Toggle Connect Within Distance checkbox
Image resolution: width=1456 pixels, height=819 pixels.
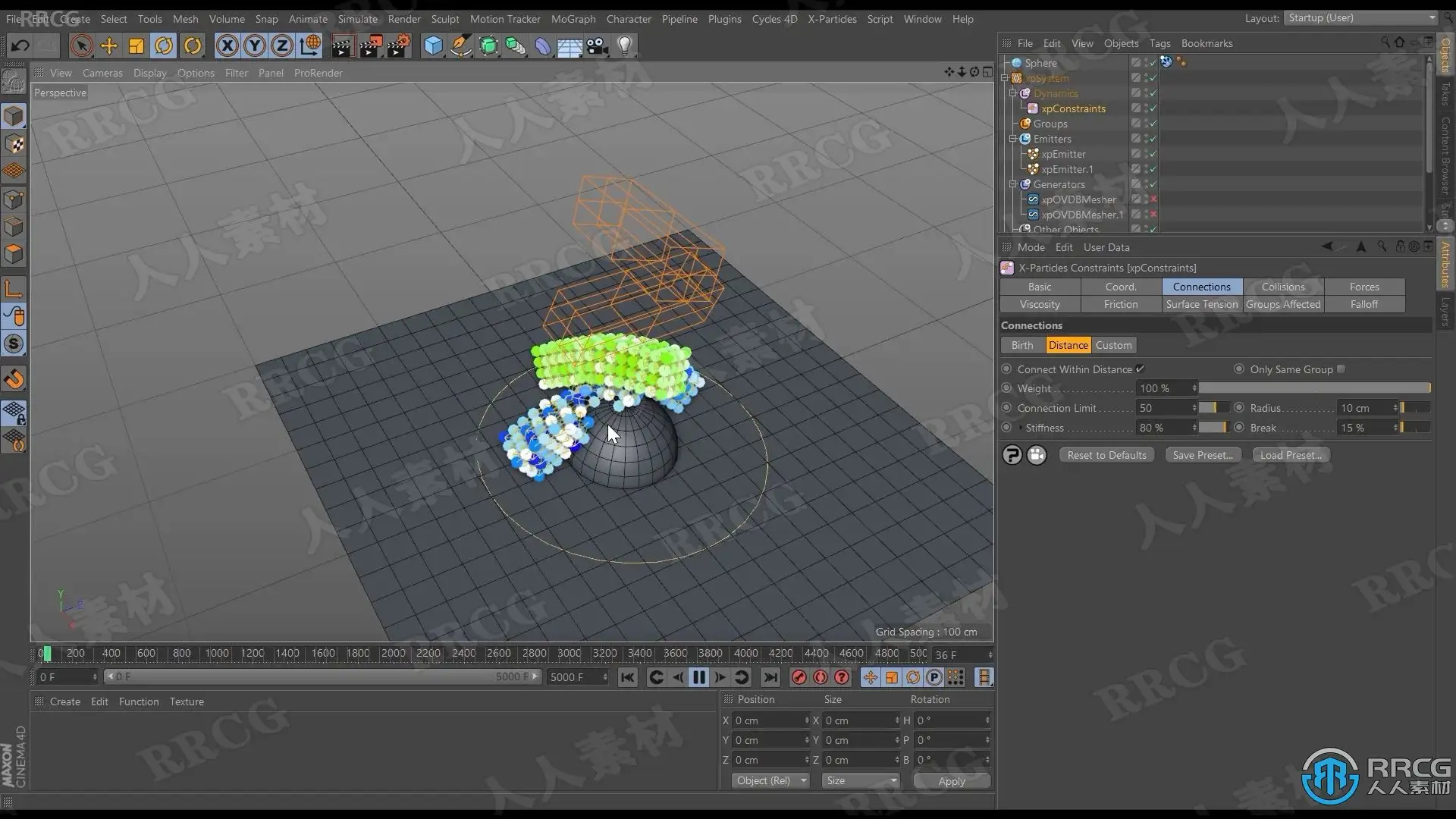coord(1140,369)
